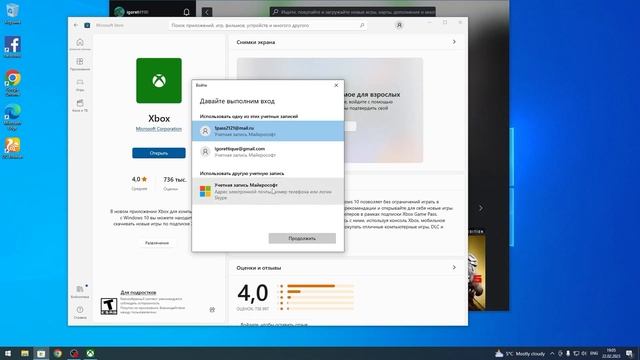Go to the Store Home sidebar icon
Screen dimensions: 640x360
tap(80, 44)
